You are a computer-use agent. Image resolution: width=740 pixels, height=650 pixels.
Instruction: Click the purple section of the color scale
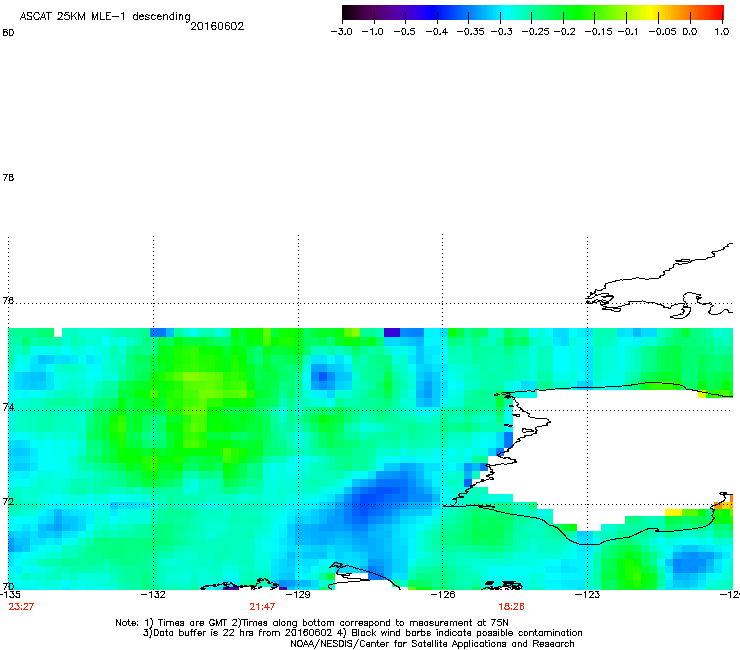pos(401,12)
